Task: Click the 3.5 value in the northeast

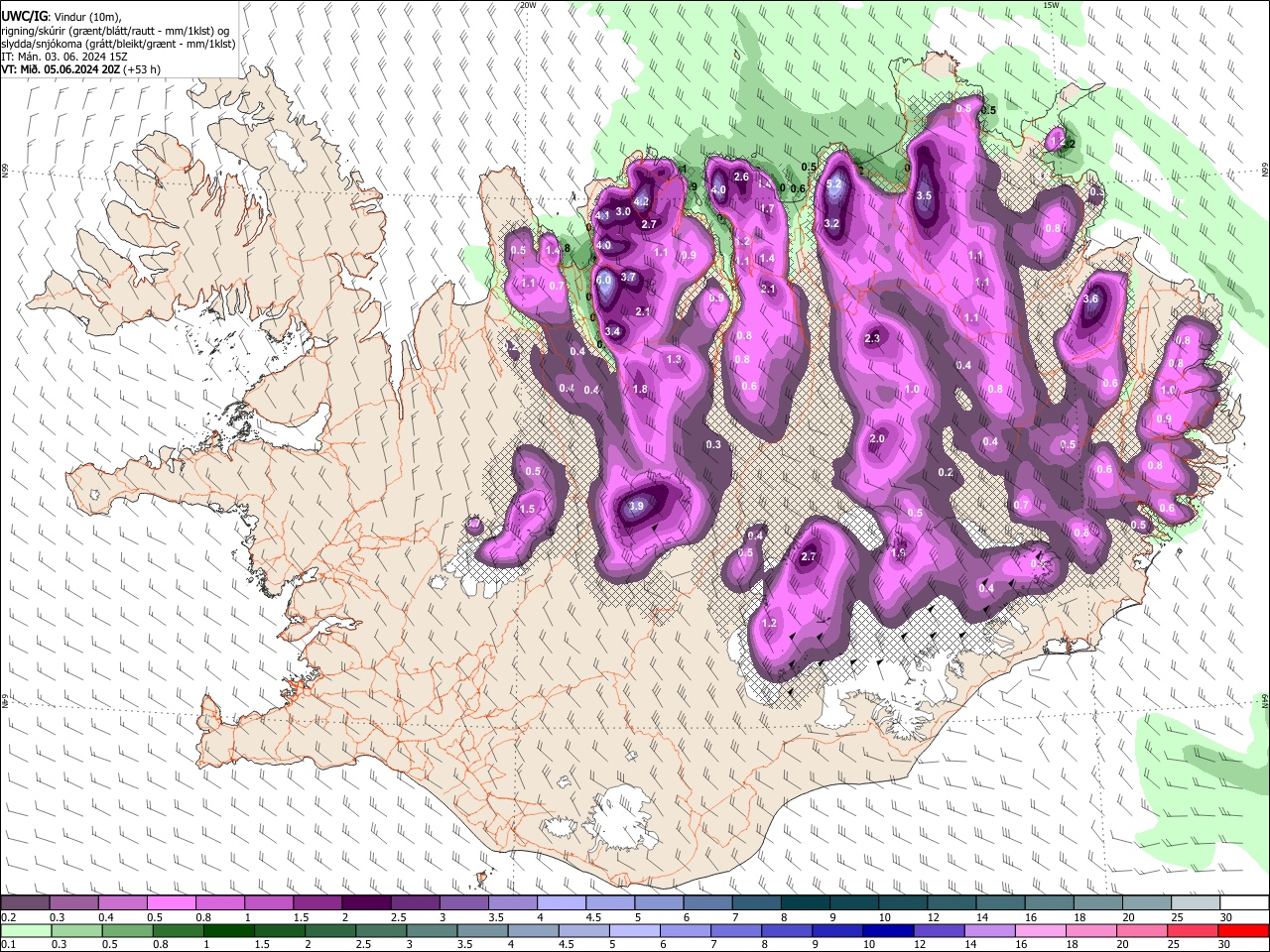Action: pyautogui.click(x=924, y=196)
